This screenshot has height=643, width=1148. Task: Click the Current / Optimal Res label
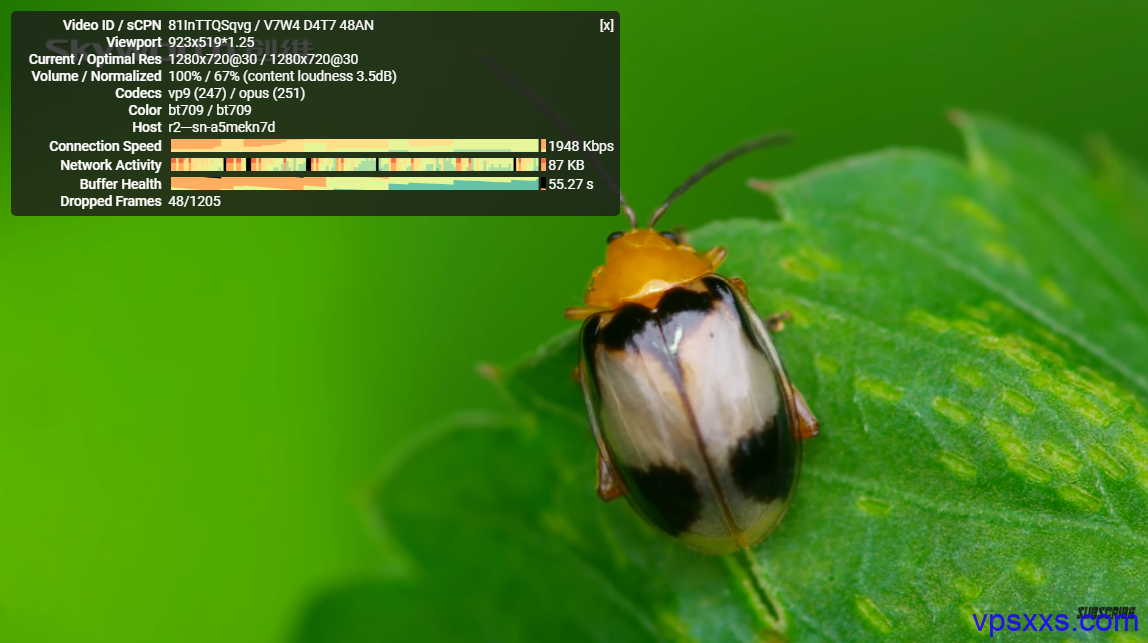pos(95,59)
